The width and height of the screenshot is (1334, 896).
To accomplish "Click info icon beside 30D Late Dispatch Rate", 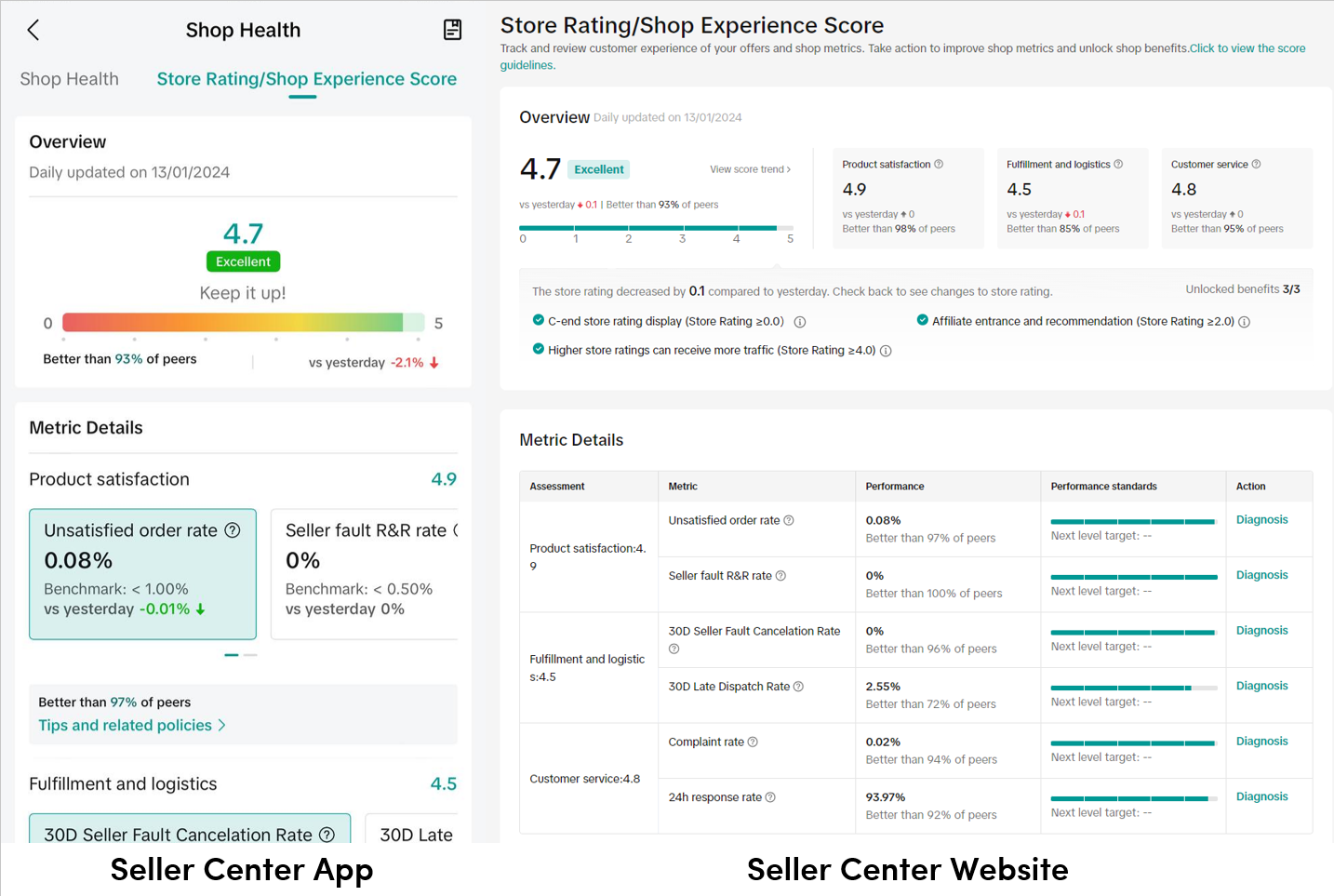I will tap(798, 687).
